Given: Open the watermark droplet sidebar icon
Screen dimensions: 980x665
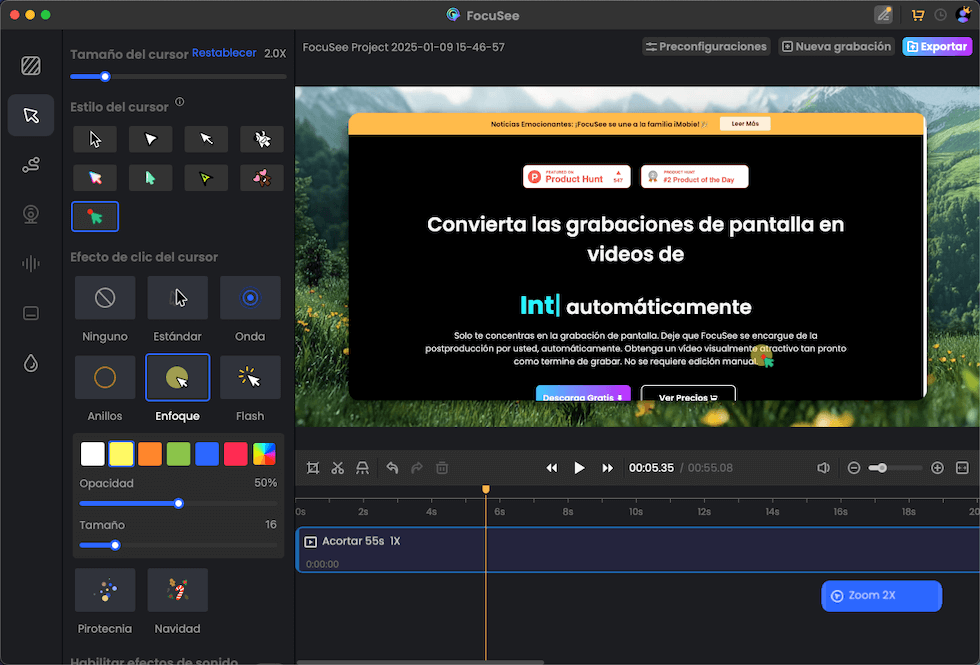Looking at the screenshot, I should 31,363.
